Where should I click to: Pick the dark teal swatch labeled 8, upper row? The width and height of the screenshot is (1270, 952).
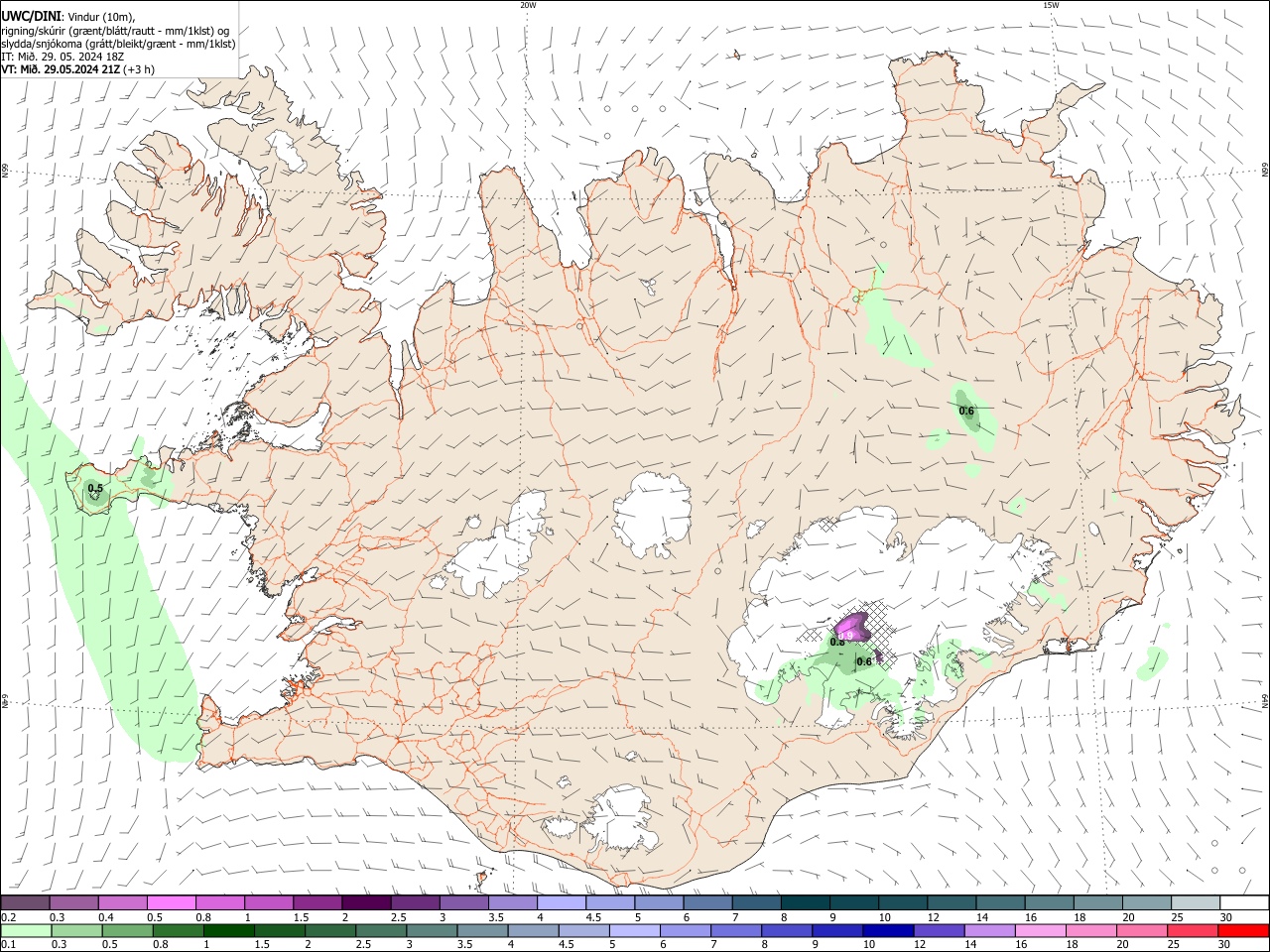pyautogui.click(x=805, y=903)
